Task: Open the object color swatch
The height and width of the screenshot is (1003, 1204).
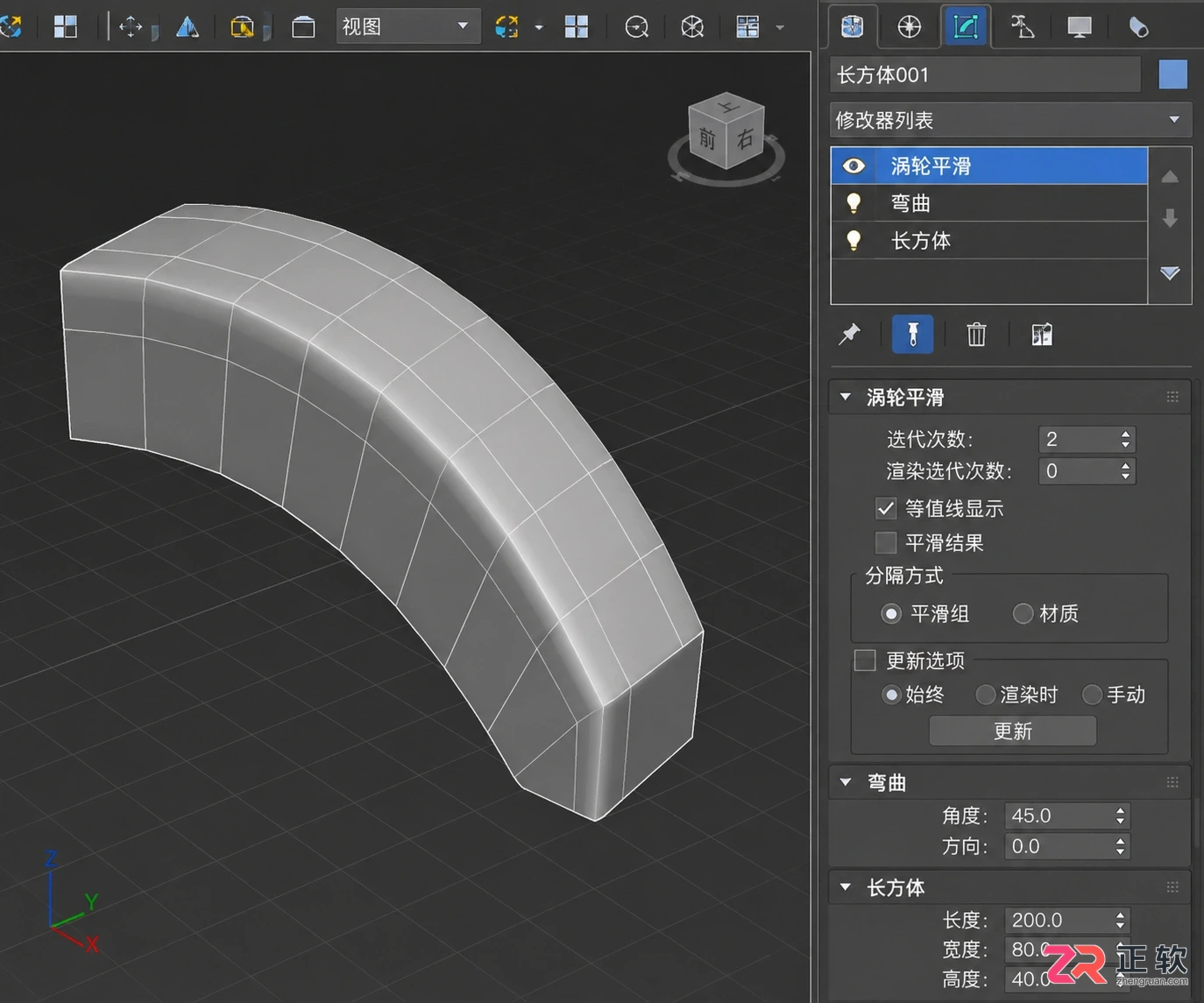Action: (x=1172, y=74)
